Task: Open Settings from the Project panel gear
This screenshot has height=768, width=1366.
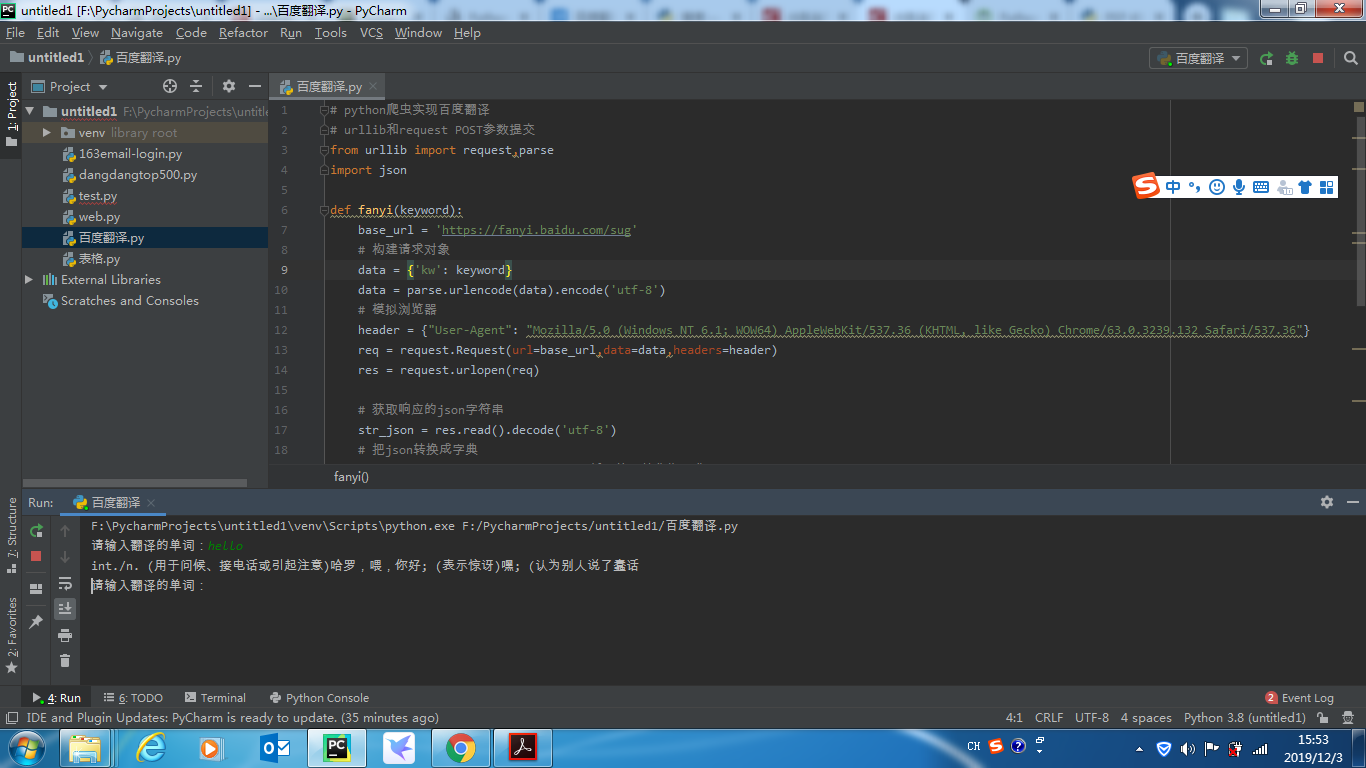Action: point(228,86)
